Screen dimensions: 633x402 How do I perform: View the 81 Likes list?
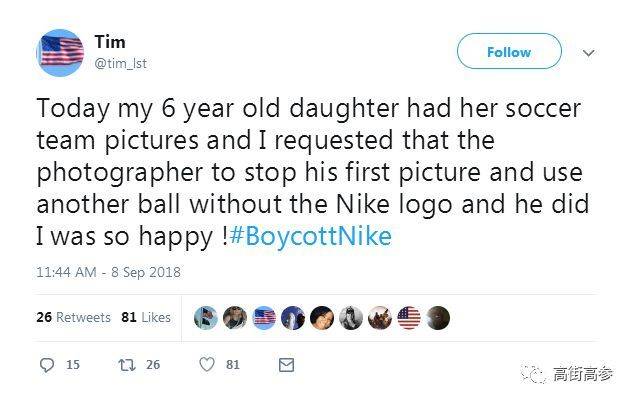[x=146, y=317]
